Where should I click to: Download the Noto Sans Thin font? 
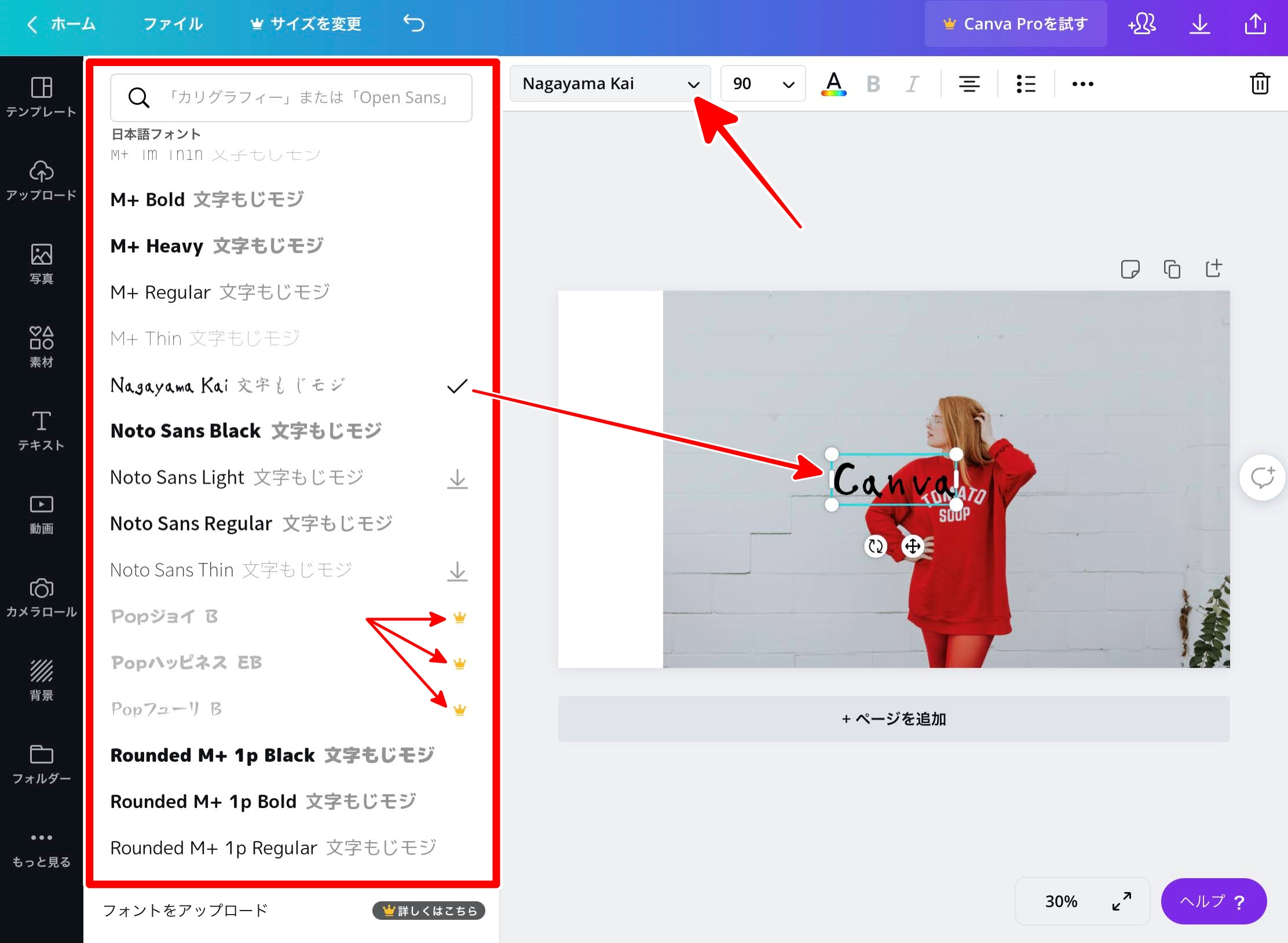(457, 571)
